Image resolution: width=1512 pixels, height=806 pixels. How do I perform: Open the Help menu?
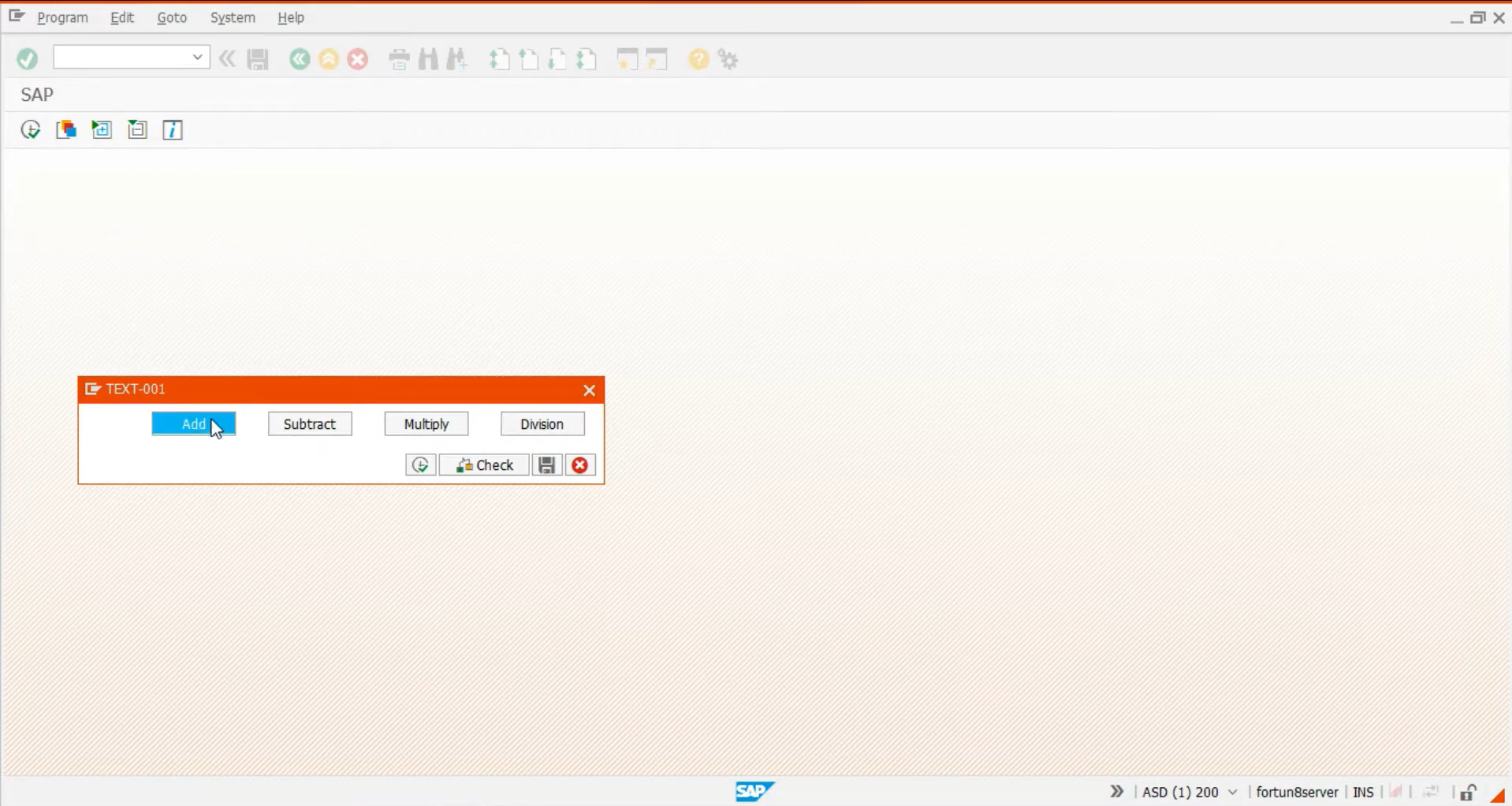[x=291, y=17]
